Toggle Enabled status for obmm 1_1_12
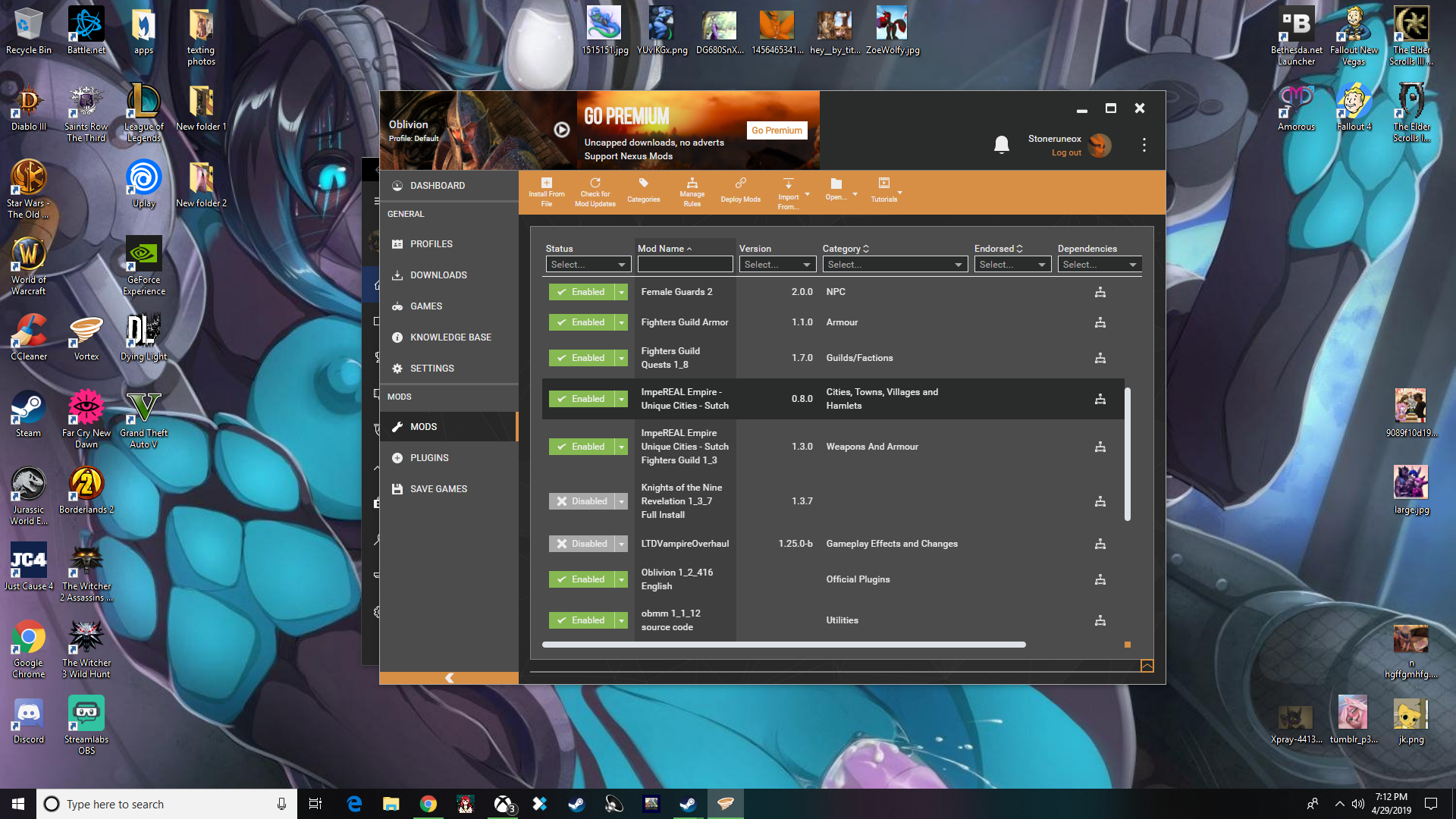Screen dimensions: 1456x819 [x=582, y=620]
